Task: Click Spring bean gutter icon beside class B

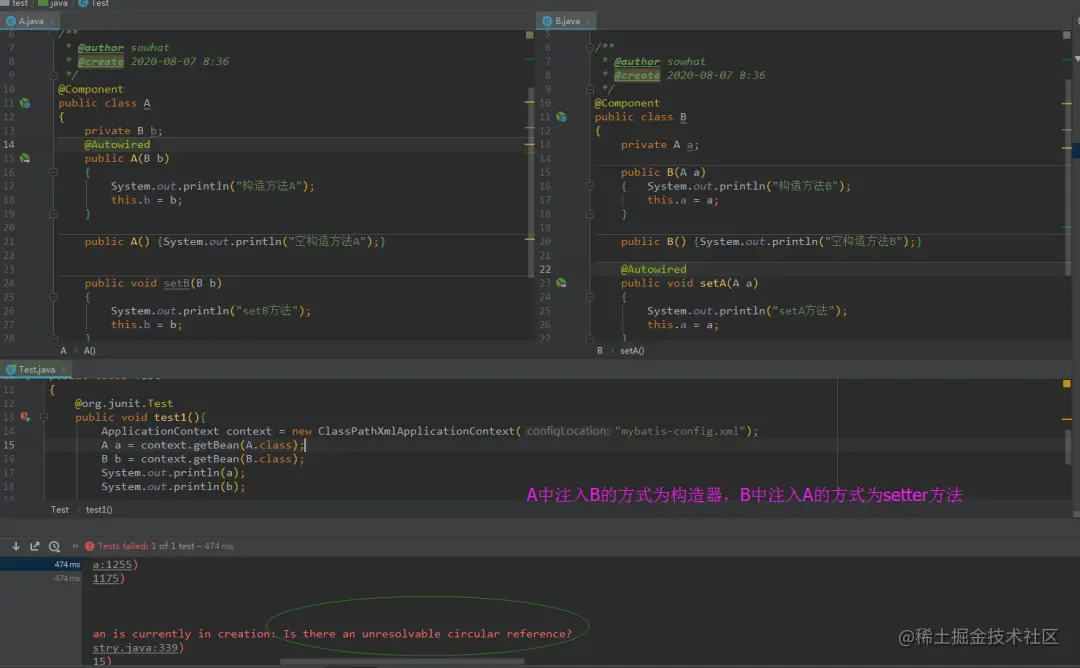Action: click(x=561, y=117)
